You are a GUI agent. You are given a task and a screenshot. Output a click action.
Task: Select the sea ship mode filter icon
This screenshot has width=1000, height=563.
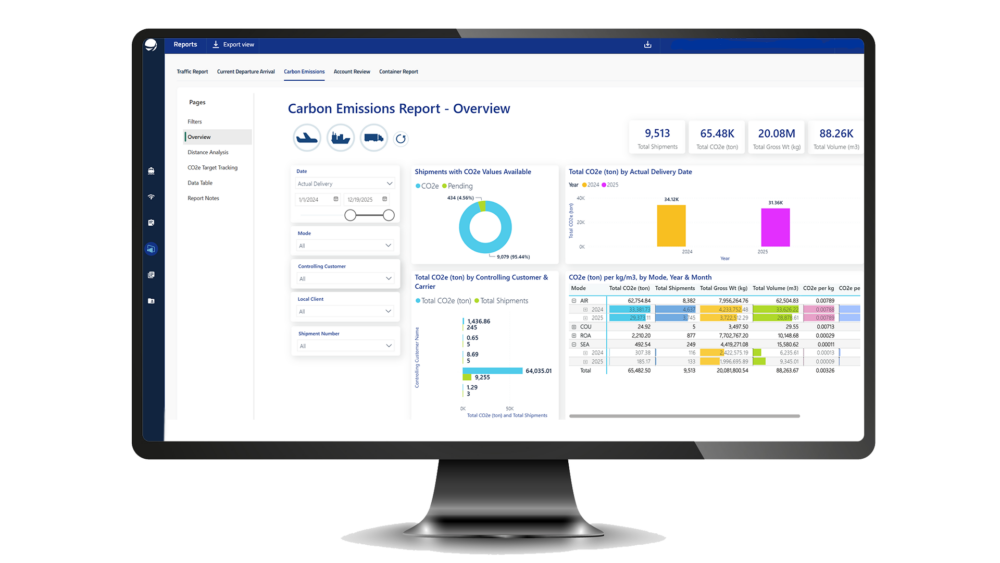[x=340, y=138]
